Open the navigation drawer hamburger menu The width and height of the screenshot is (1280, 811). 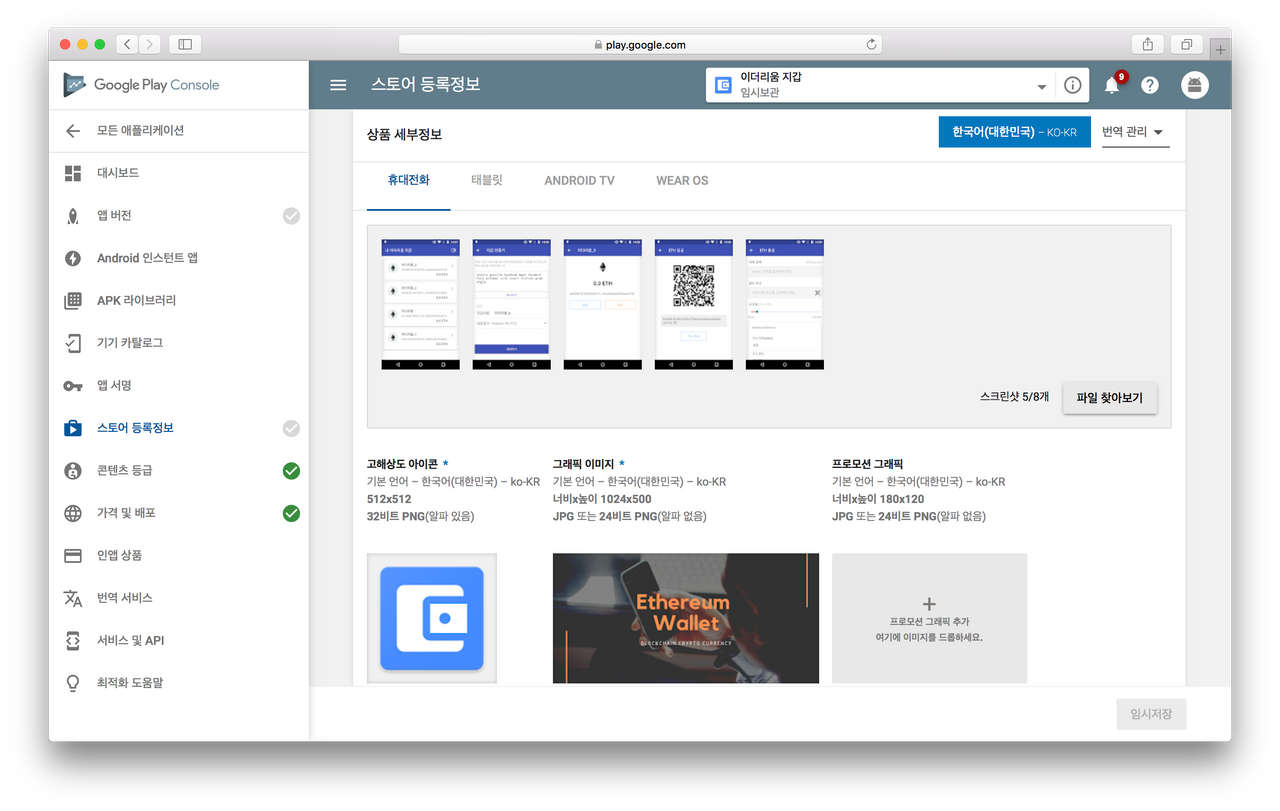click(338, 84)
